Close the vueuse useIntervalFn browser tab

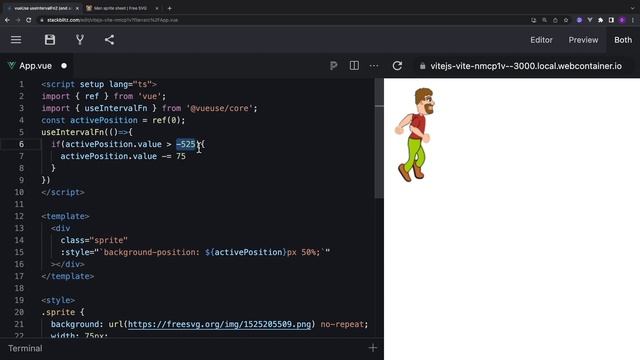point(77,8)
